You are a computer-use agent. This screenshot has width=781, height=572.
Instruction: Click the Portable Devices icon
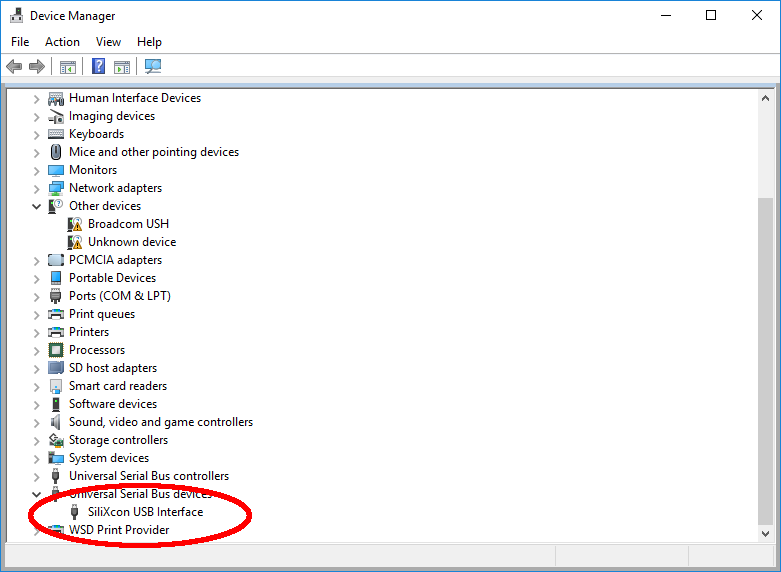point(56,278)
